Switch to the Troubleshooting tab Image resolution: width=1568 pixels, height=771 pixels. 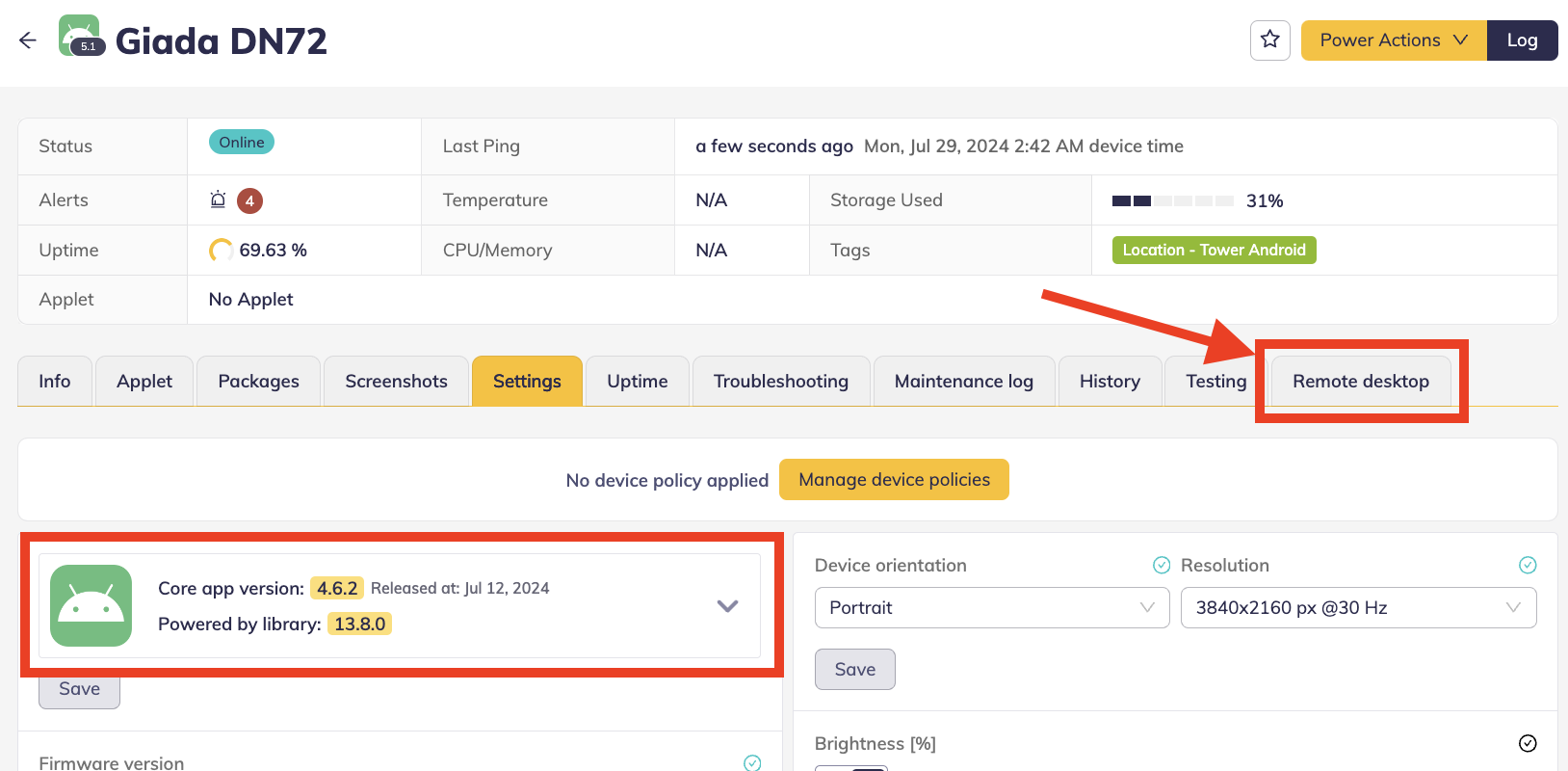780,382
